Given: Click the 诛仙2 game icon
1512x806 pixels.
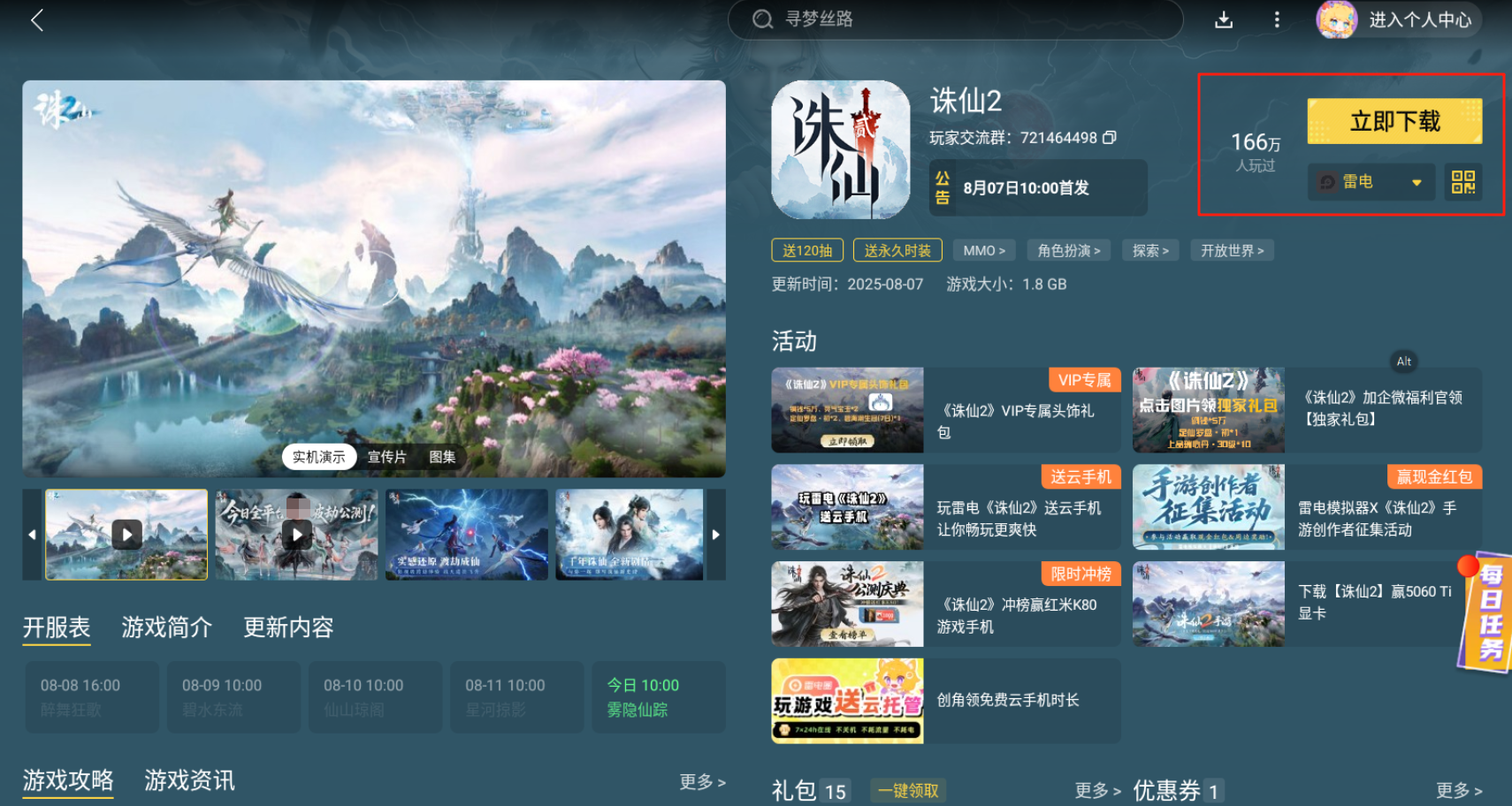Looking at the screenshot, I should [840, 149].
